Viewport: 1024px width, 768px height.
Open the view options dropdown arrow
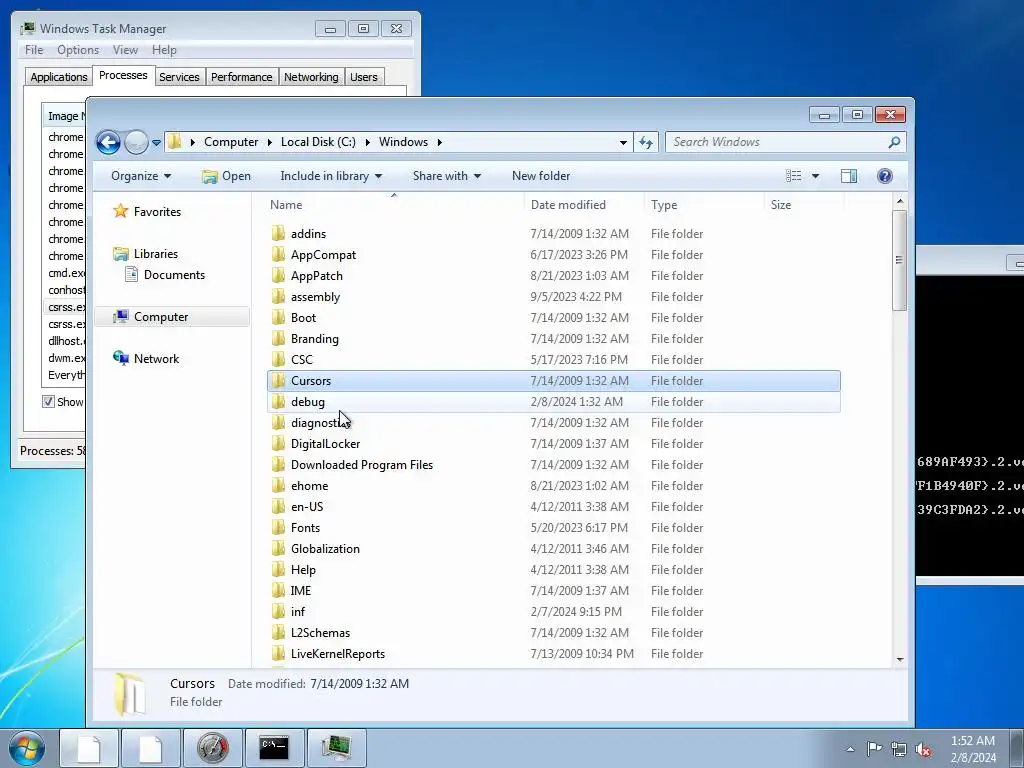pos(815,176)
